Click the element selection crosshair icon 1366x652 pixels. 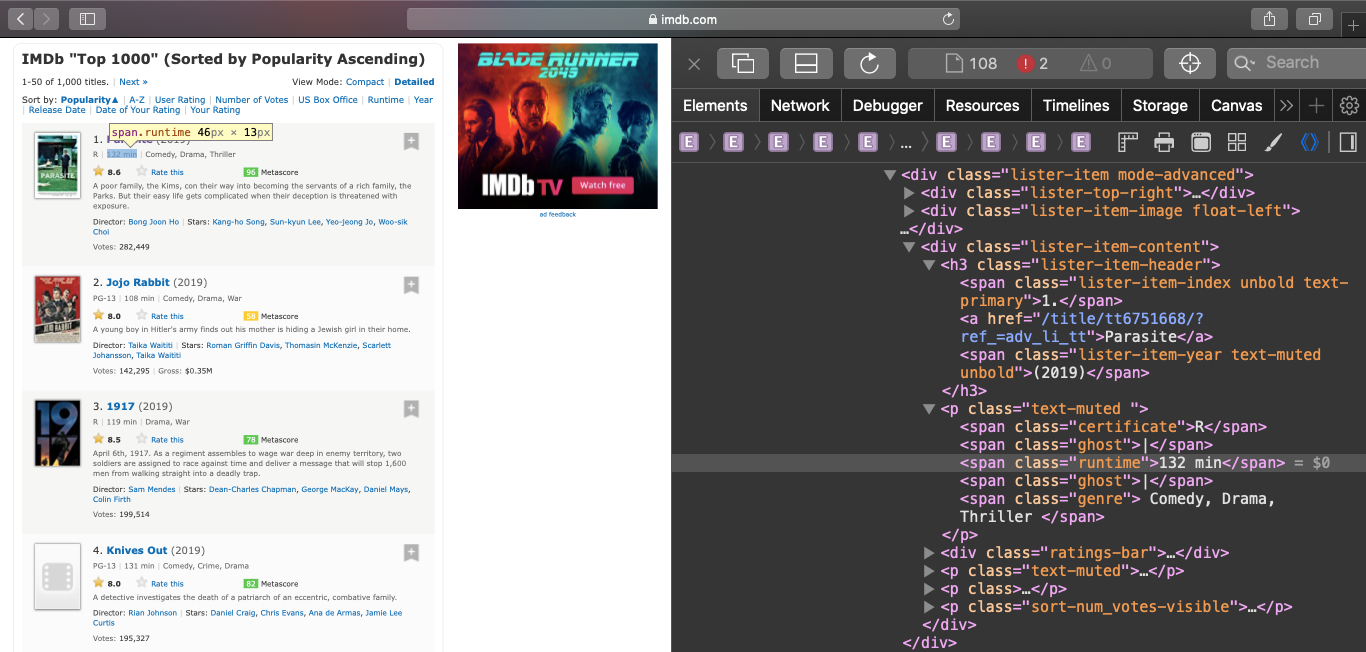tap(1189, 64)
